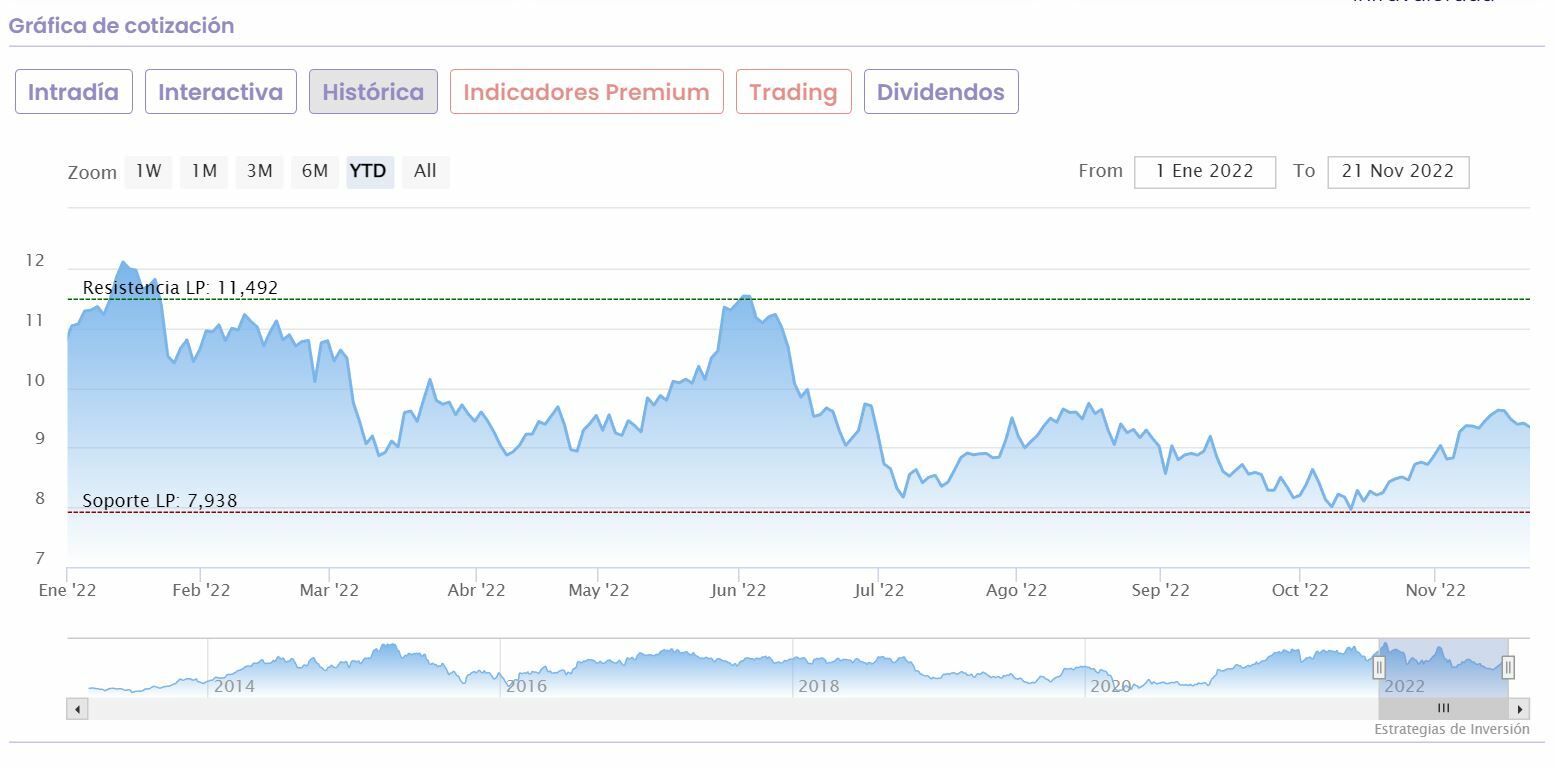Image resolution: width=1554 pixels, height=769 pixels.
Task: Choose the 3M zoom range
Action: click(x=259, y=171)
